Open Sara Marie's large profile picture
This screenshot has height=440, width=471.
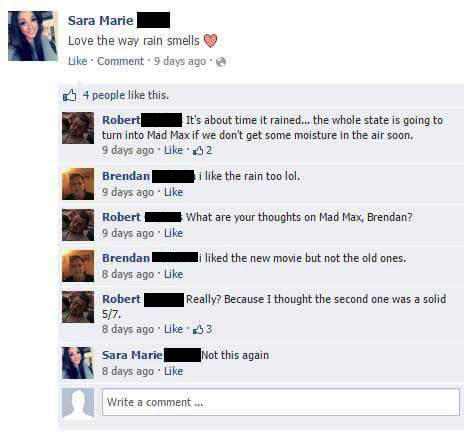point(33,36)
